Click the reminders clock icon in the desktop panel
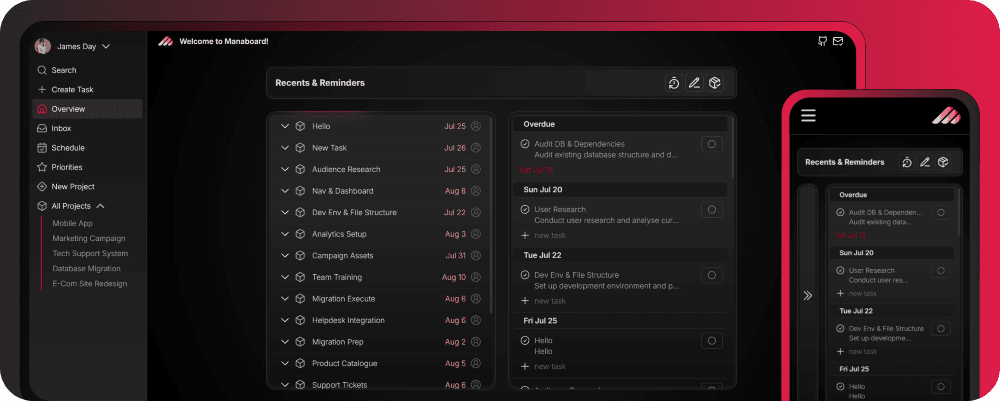This screenshot has width=1000, height=401. 673,83
